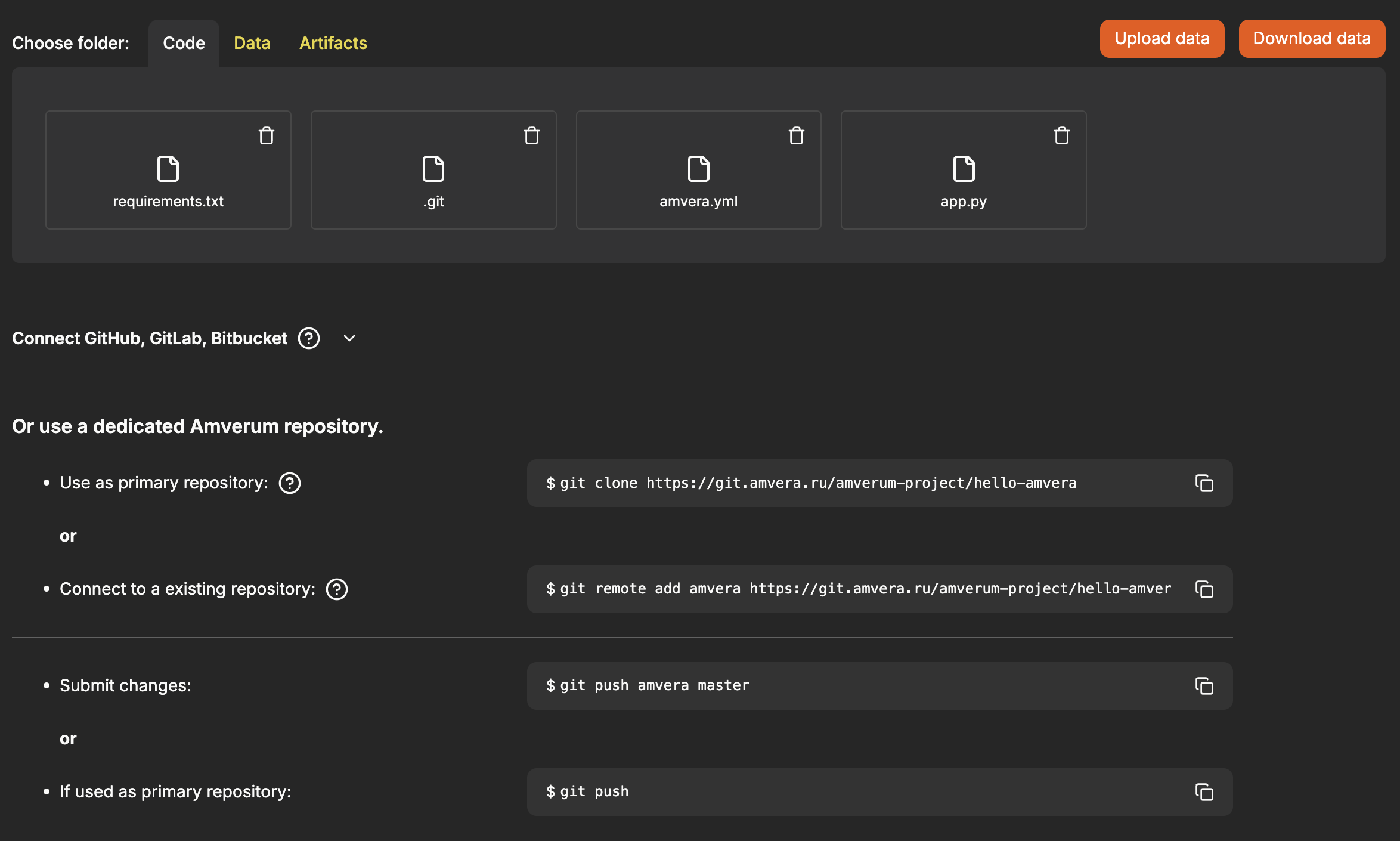Delete the .git entry using trash icon
The width and height of the screenshot is (1400, 841).
click(x=532, y=135)
